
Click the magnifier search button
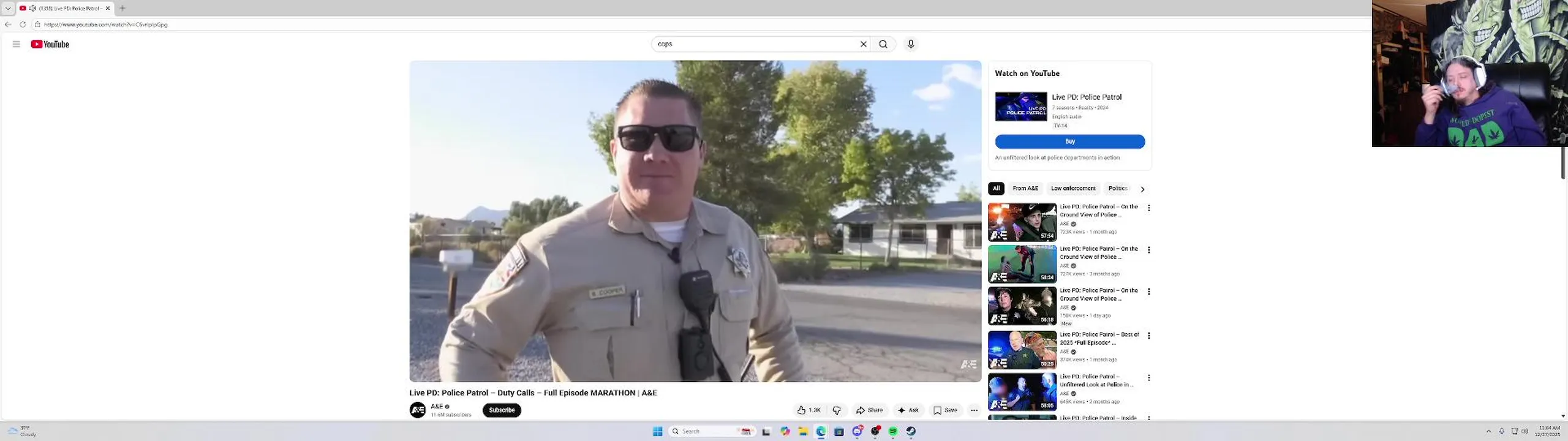pyautogui.click(x=883, y=44)
